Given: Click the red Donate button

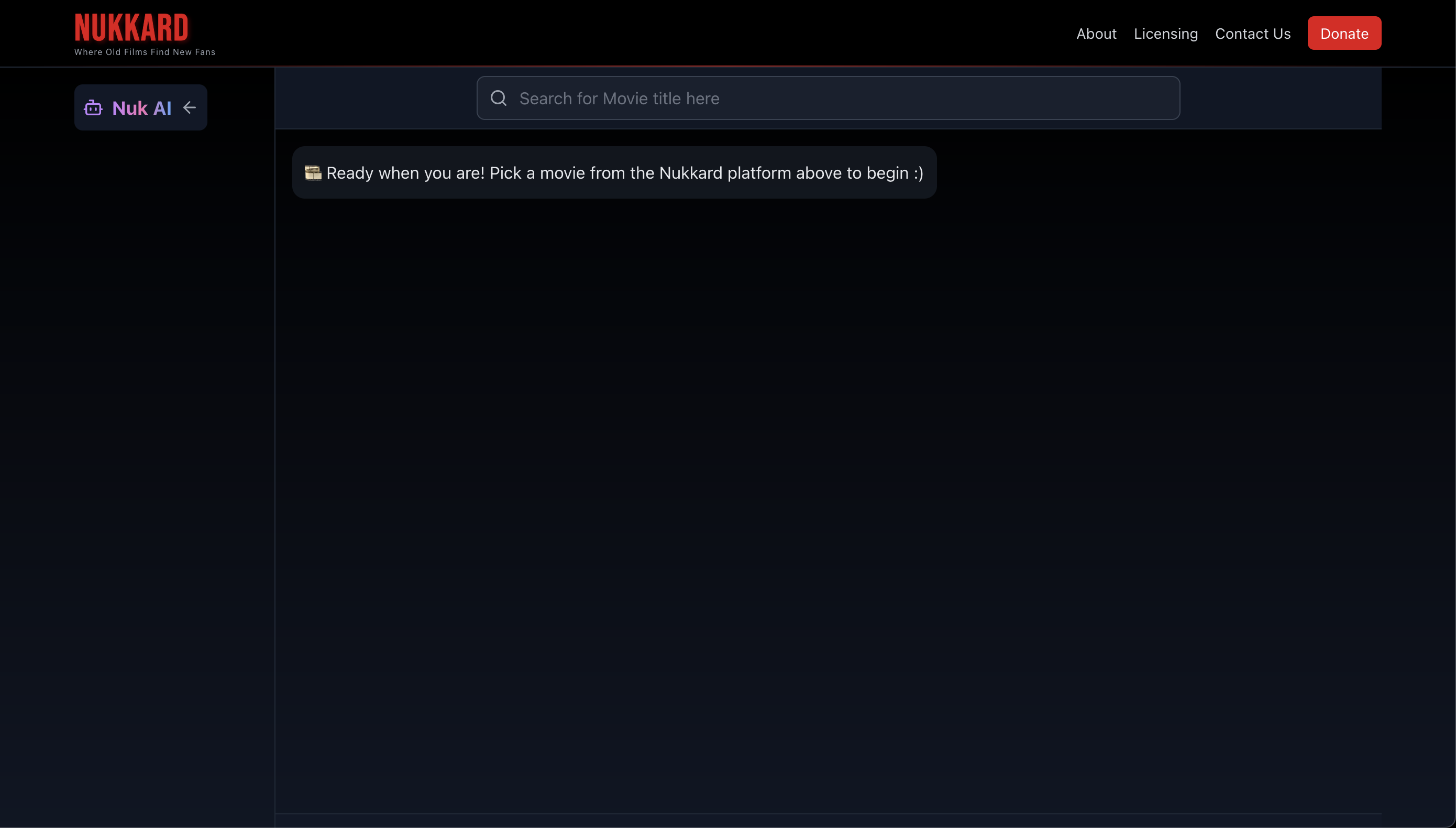Looking at the screenshot, I should tap(1344, 33).
